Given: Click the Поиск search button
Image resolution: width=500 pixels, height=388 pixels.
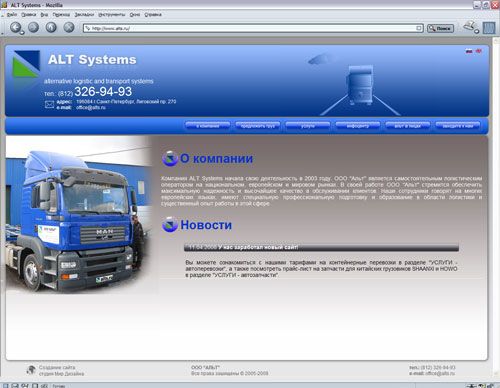Looking at the screenshot, I should point(440,28).
